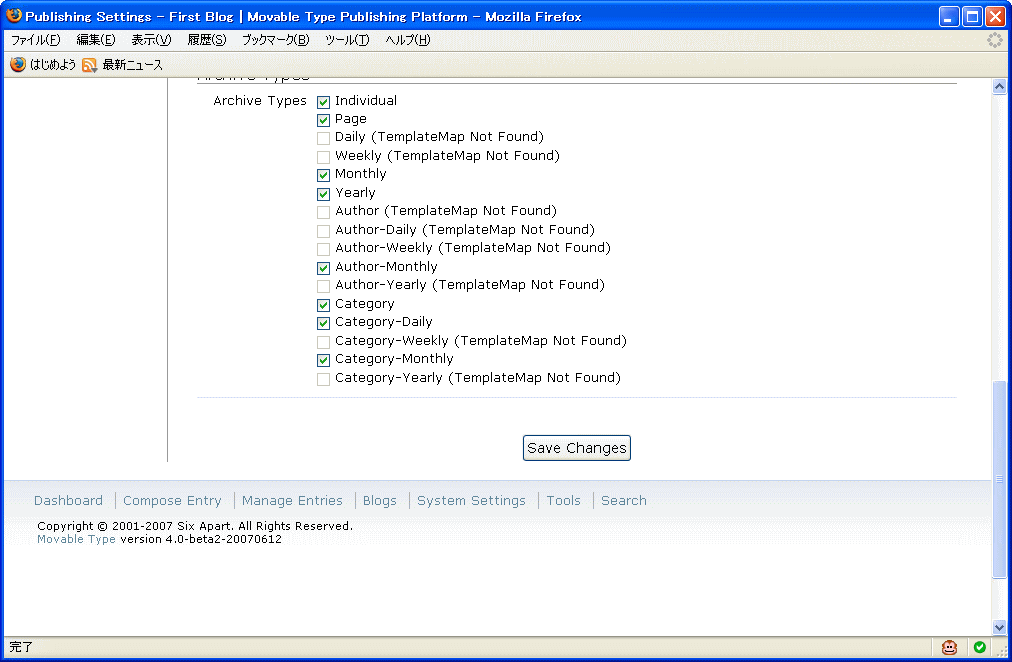Toggle the Author archive checkbox

click(323, 212)
